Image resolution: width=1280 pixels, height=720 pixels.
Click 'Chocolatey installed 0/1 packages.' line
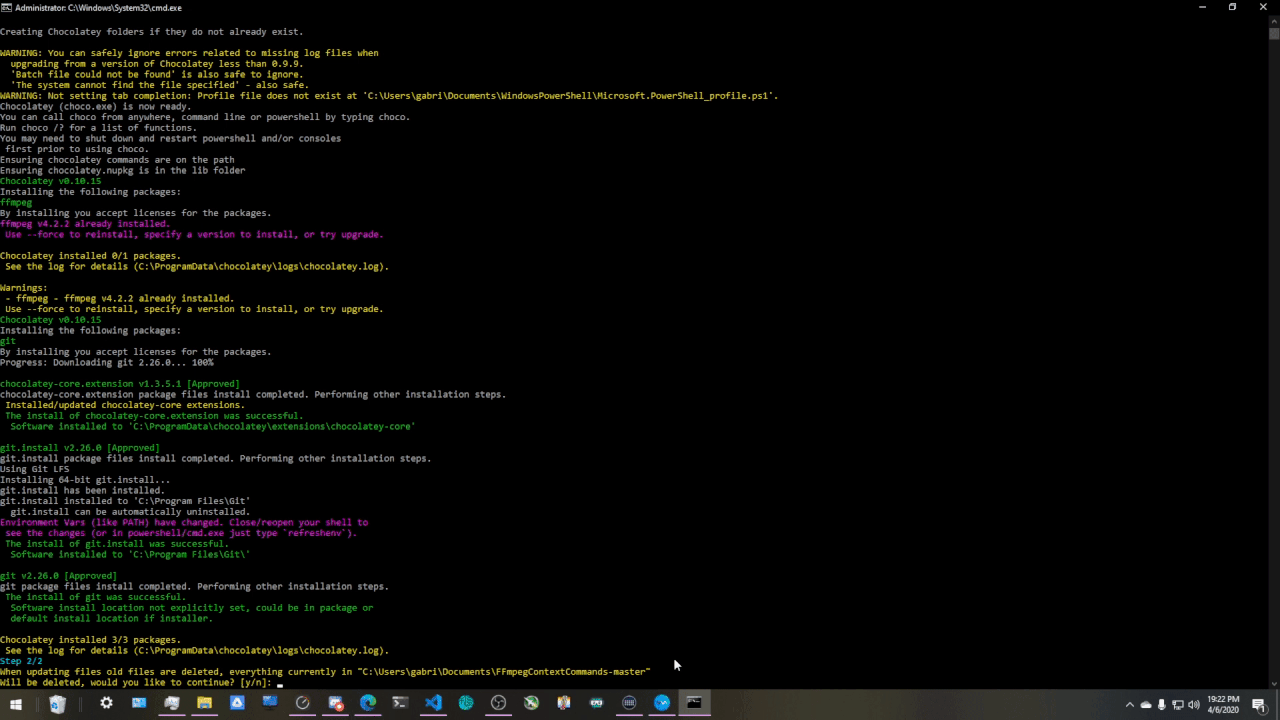pyautogui.click(x=90, y=256)
